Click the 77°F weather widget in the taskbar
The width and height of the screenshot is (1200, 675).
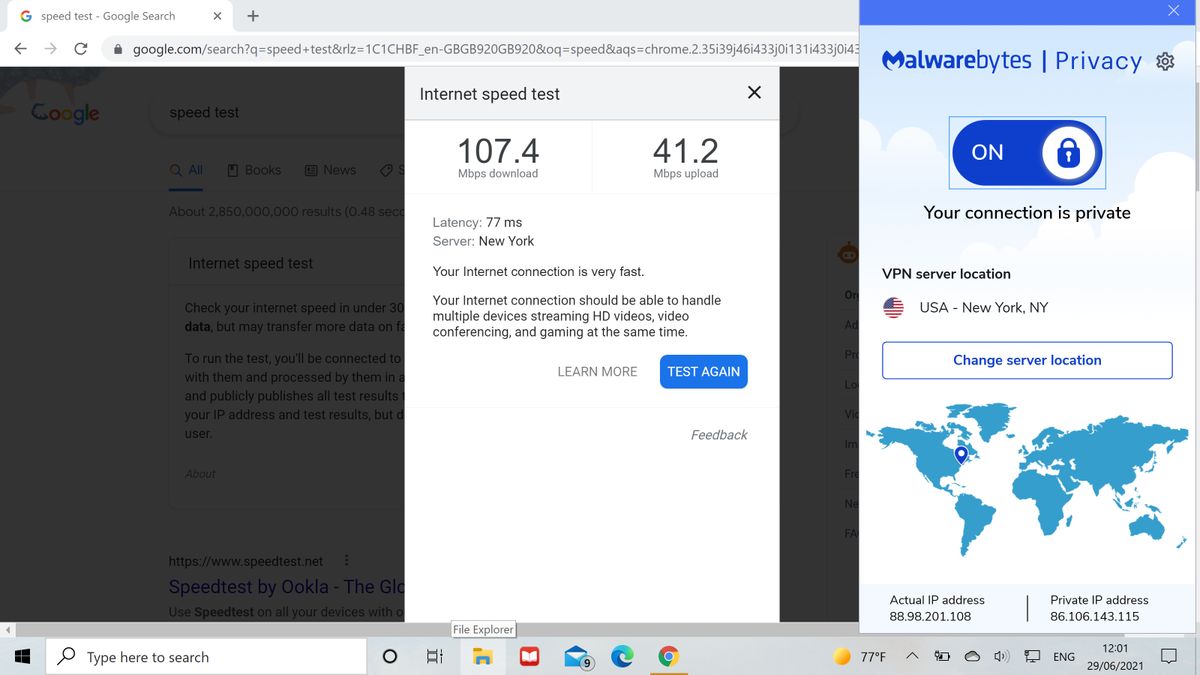857,656
